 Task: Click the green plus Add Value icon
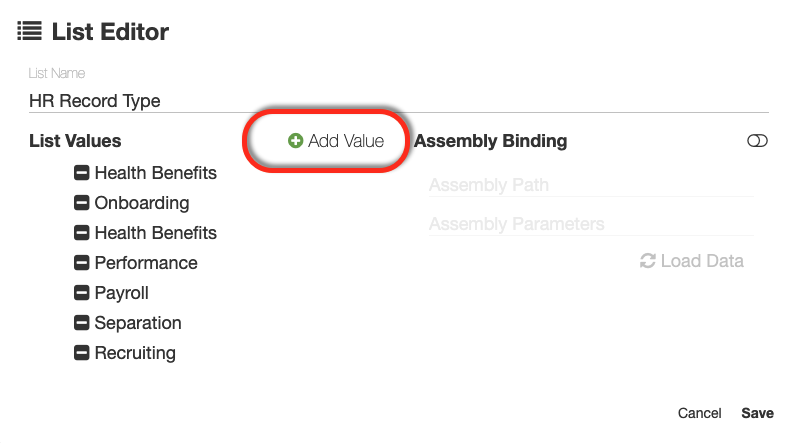pyautogui.click(x=295, y=141)
